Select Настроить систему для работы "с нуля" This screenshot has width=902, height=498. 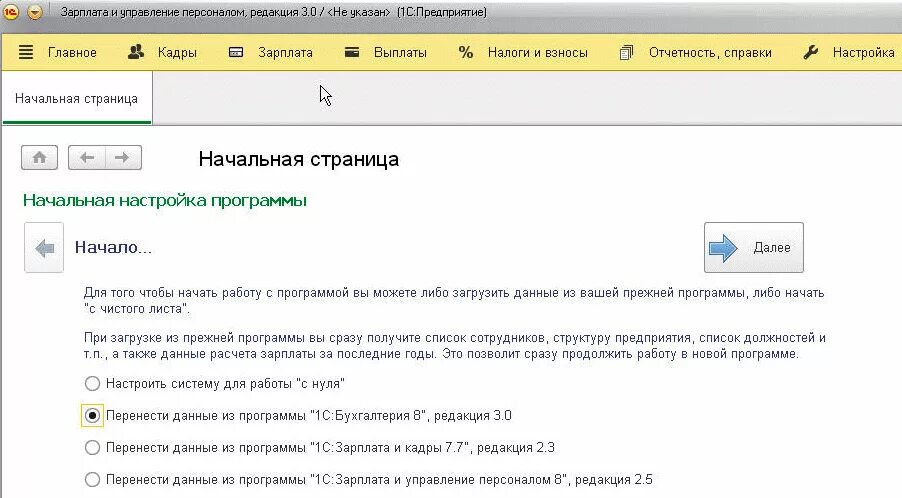pyautogui.click(x=215, y=384)
